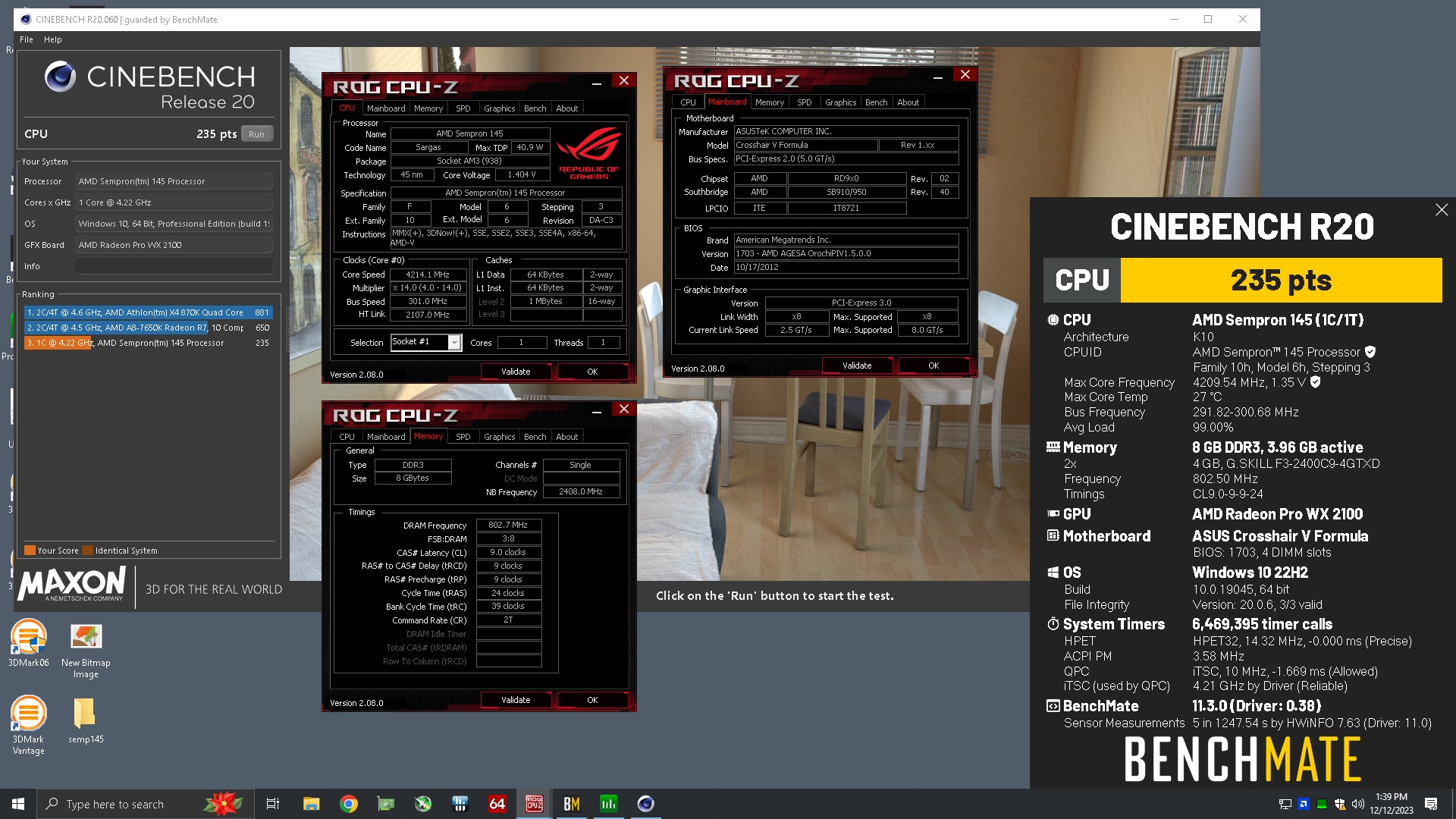Click the SPD tab in the CPU-Z Memory window
This screenshot has height=819, width=1456.
coord(463,437)
